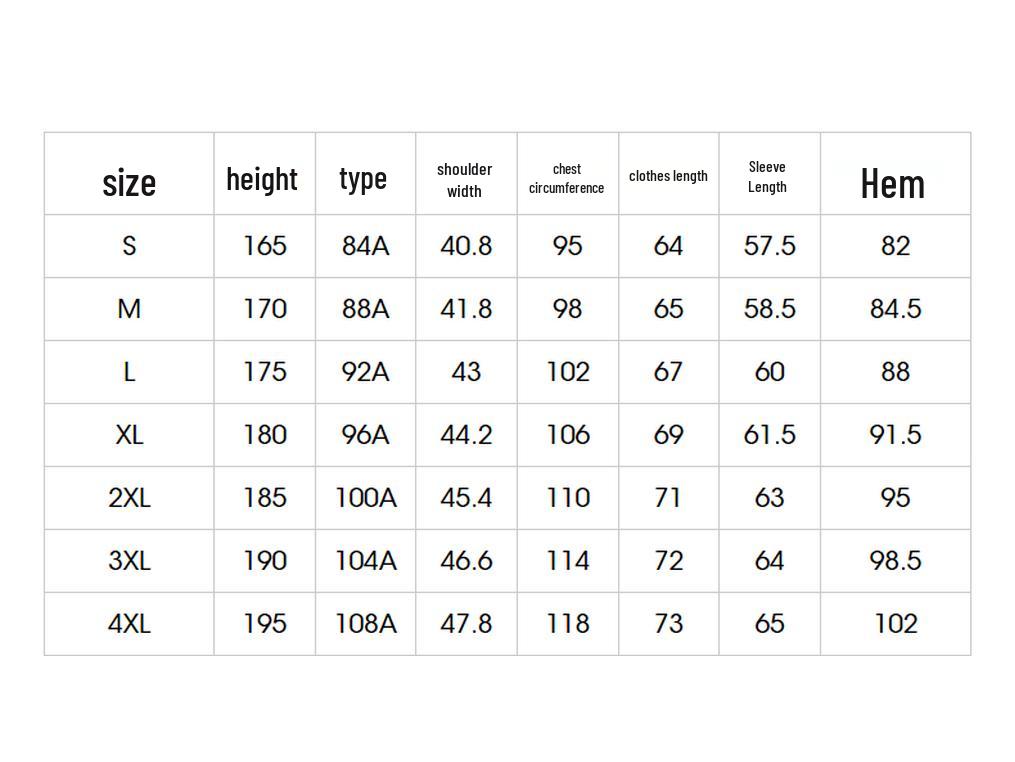Click shoulder width value 44.2
The height and width of the screenshot is (762, 1015).
click(466, 435)
